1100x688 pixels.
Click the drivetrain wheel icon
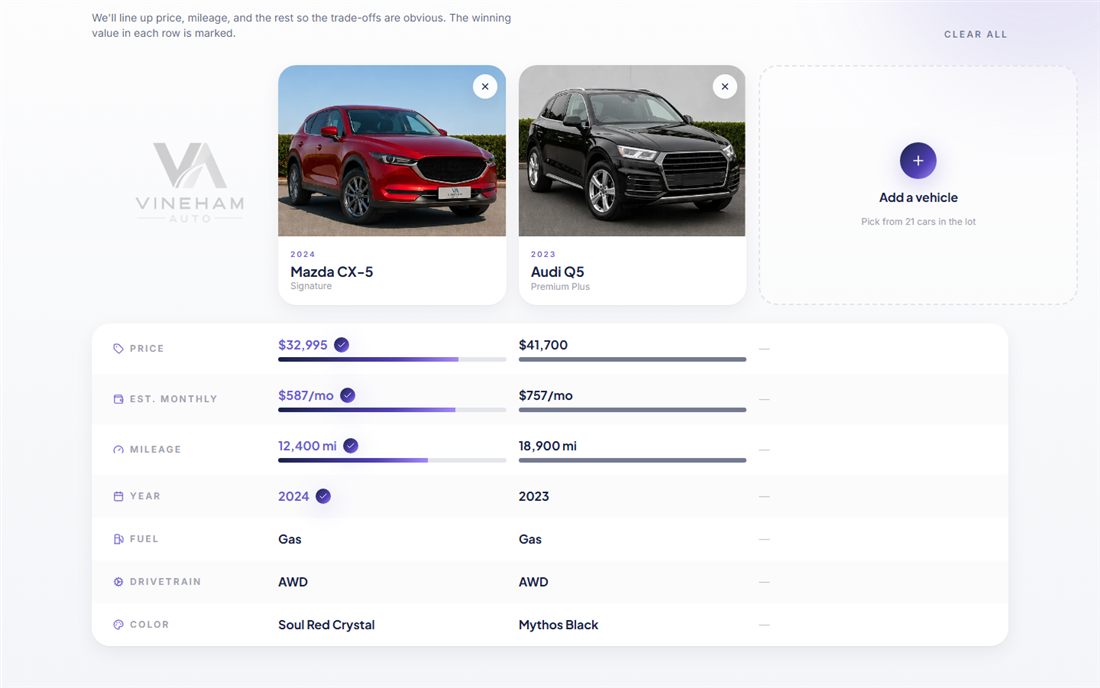[x=119, y=581]
